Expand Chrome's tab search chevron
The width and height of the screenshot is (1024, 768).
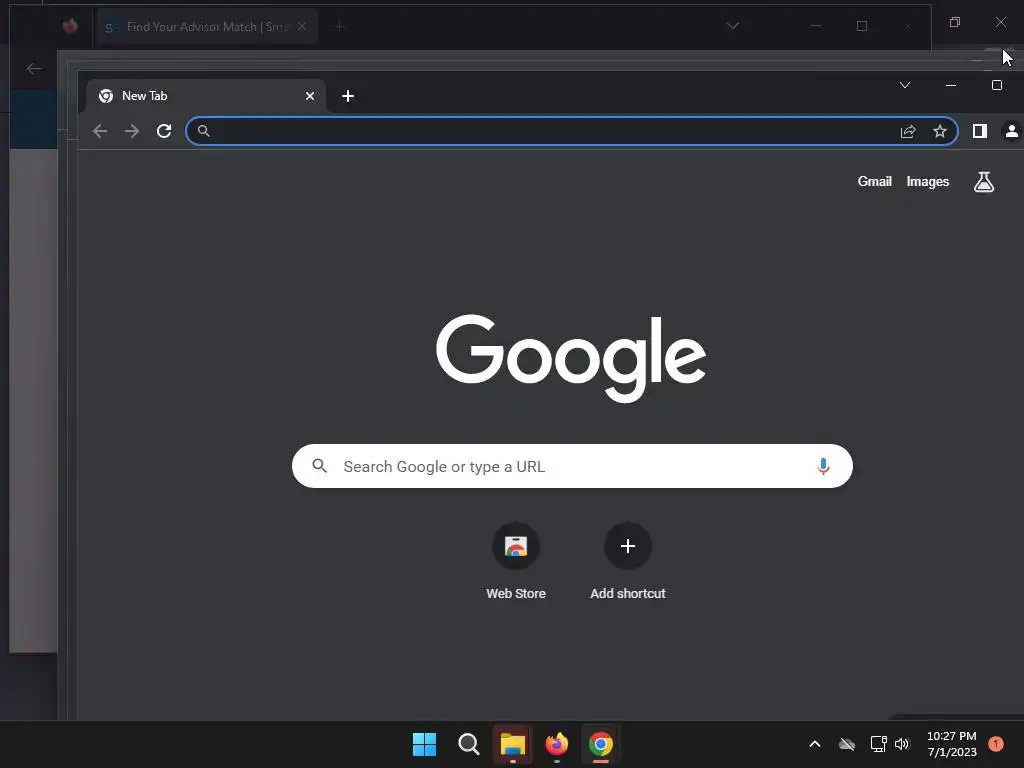click(x=904, y=85)
